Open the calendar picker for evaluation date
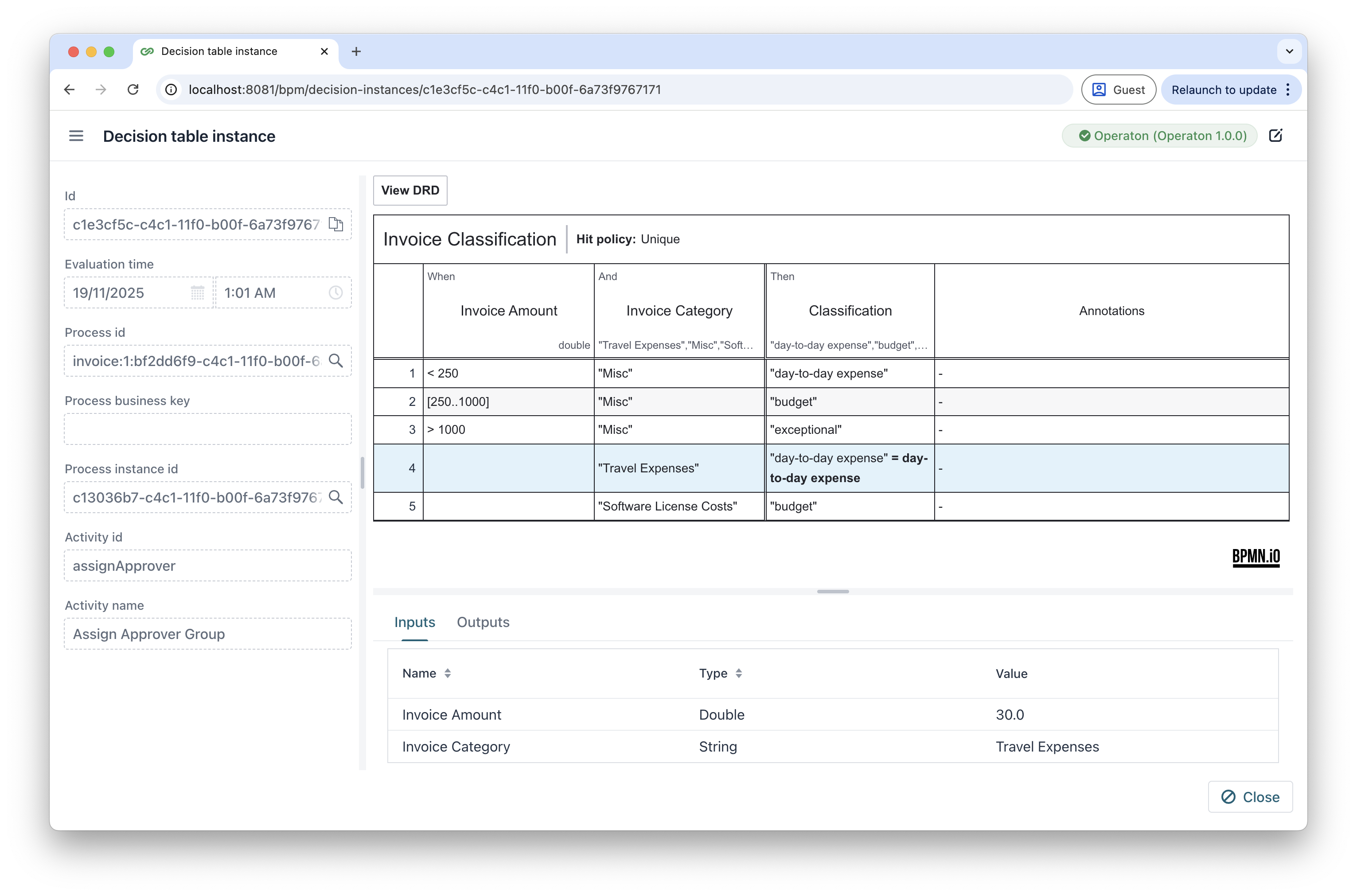This screenshot has width=1357, height=896. tap(197, 292)
